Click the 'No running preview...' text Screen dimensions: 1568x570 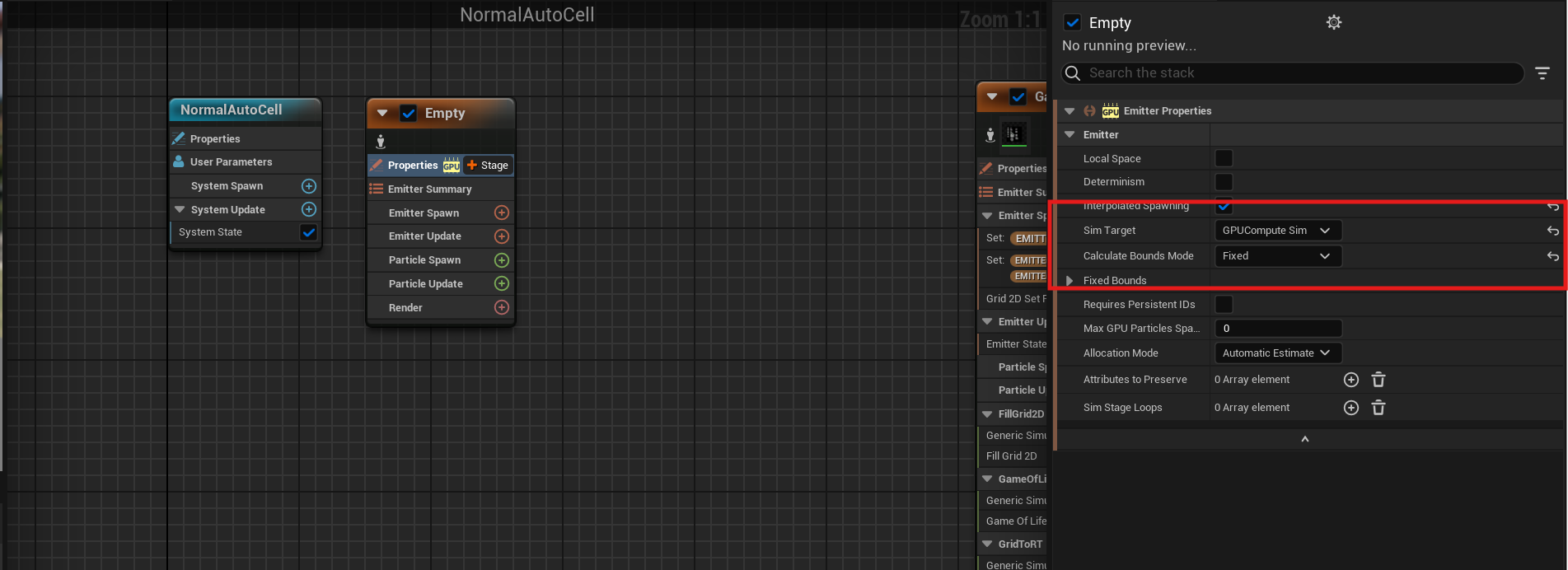(x=1129, y=46)
